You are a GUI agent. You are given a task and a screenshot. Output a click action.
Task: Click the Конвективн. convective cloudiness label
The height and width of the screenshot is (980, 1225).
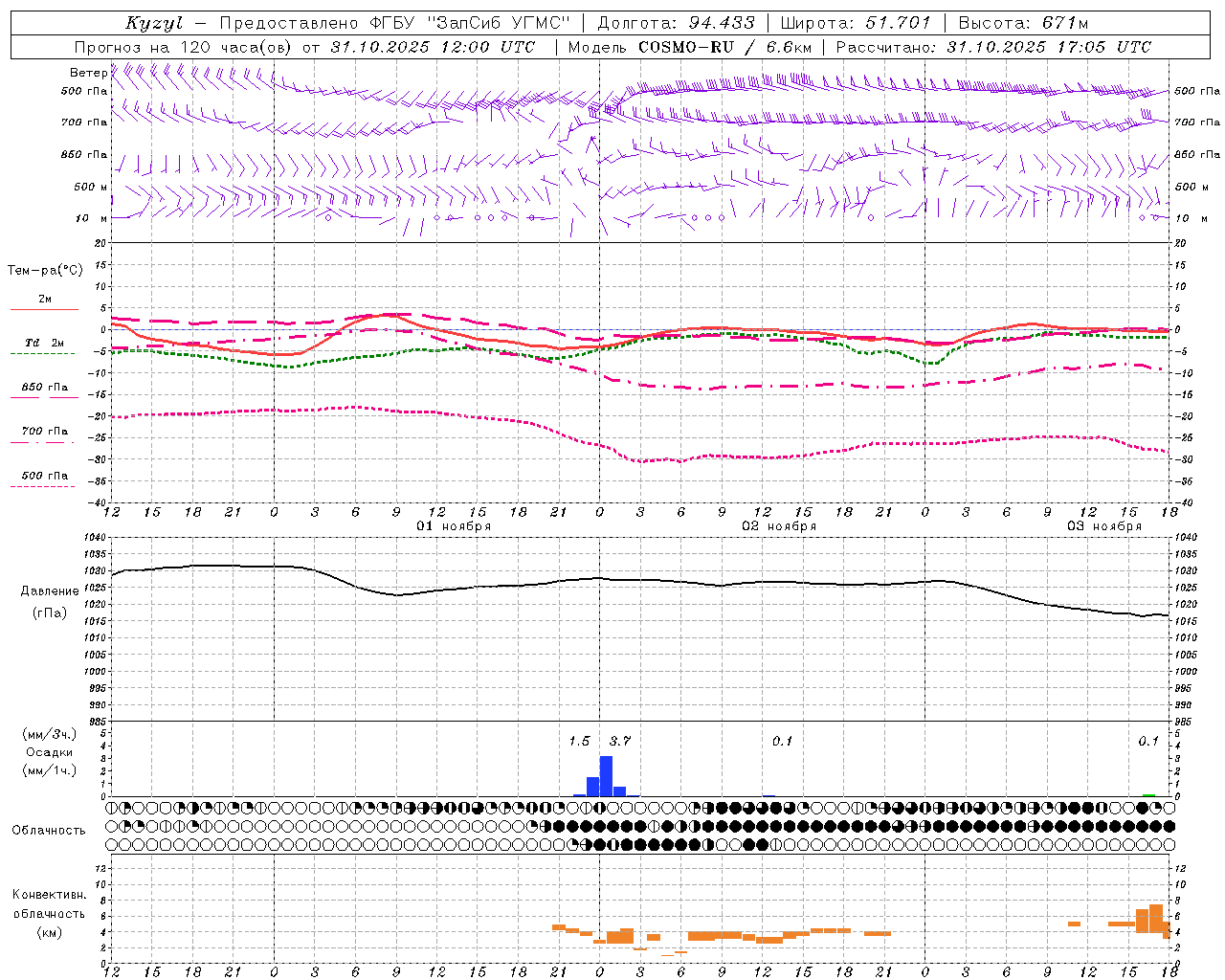tap(49, 895)
